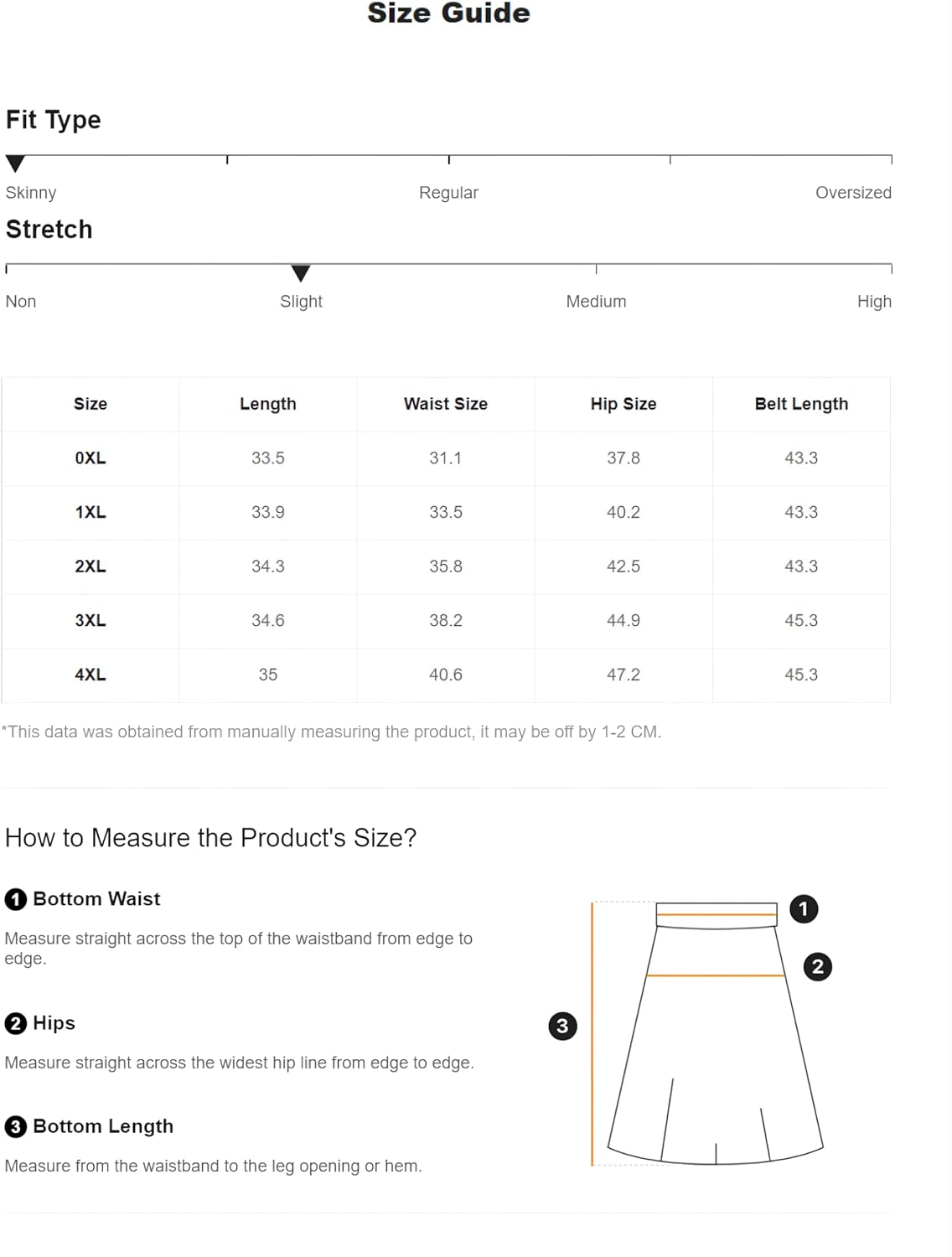Select the Waist Size column header
This screenshot has width=952, height=1257.
pos(446,404)
